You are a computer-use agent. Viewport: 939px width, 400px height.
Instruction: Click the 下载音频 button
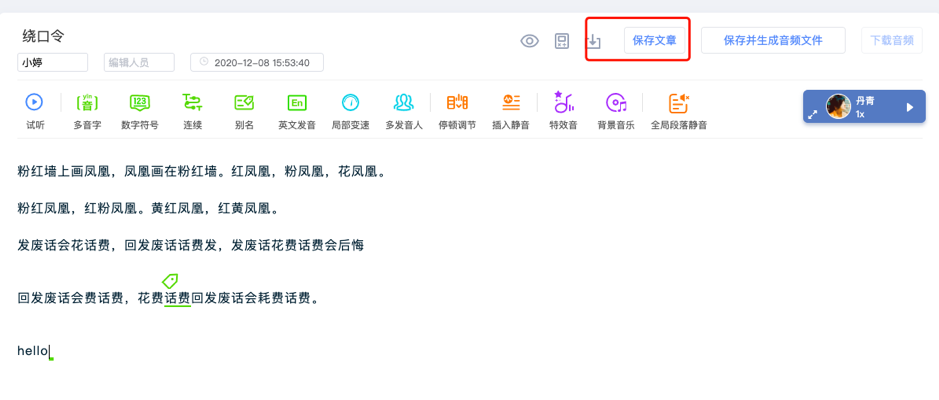(892, 41)
